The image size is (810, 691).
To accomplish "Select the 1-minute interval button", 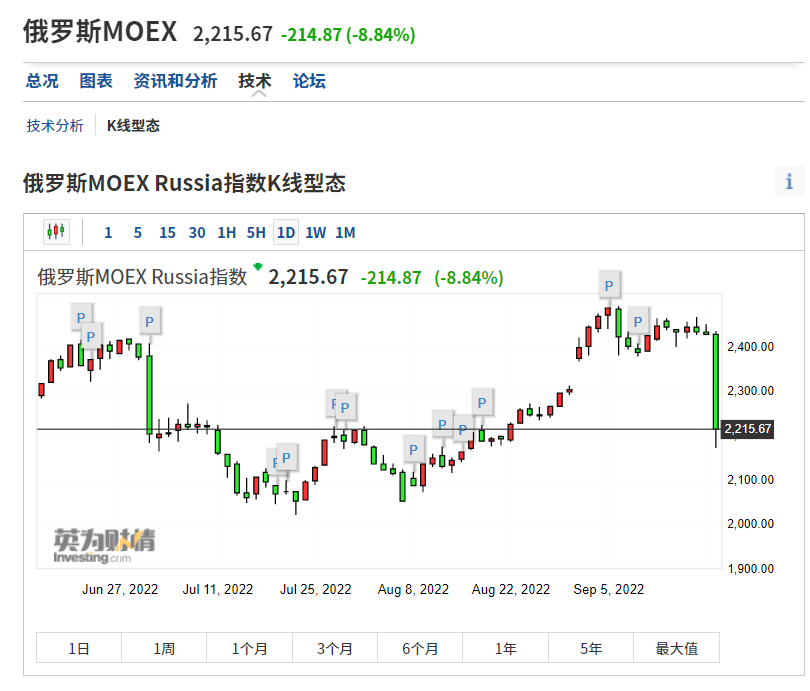I will [x=108, y=233].
